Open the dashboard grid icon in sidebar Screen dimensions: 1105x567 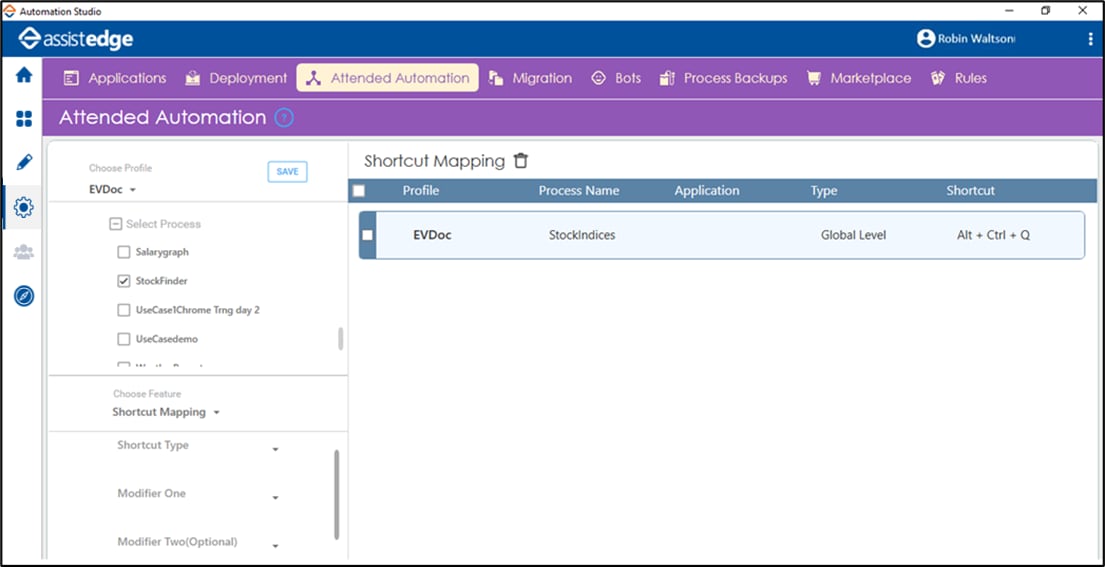[23, 119]
